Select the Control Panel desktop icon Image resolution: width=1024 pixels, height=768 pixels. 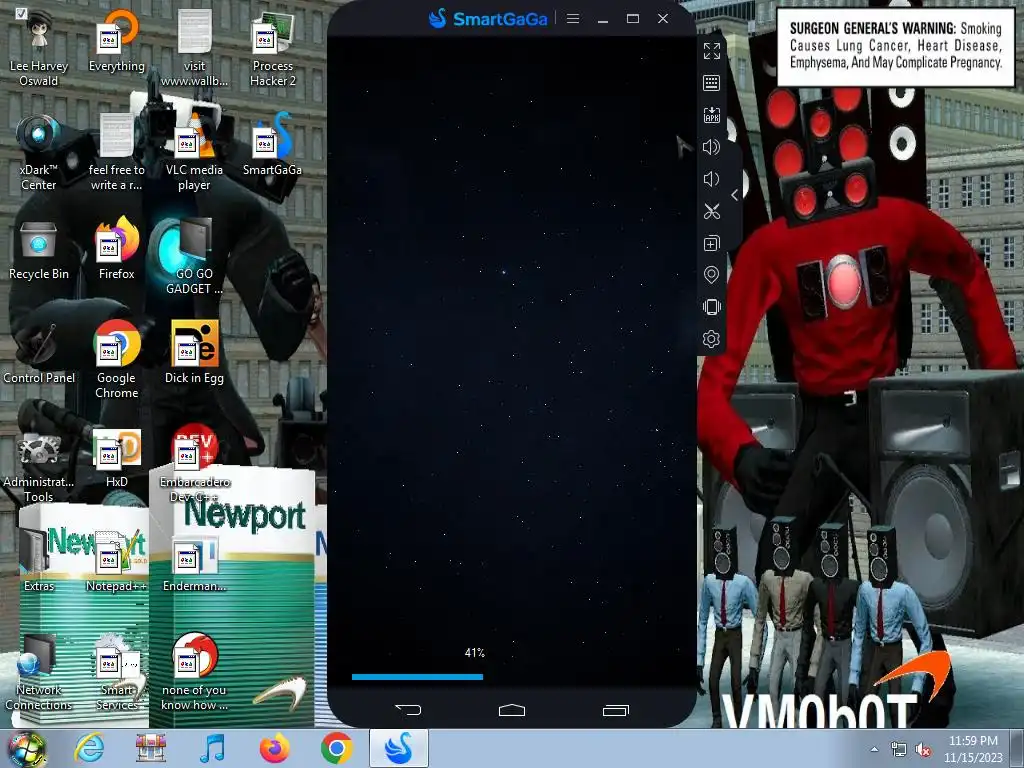pos(39,353)
